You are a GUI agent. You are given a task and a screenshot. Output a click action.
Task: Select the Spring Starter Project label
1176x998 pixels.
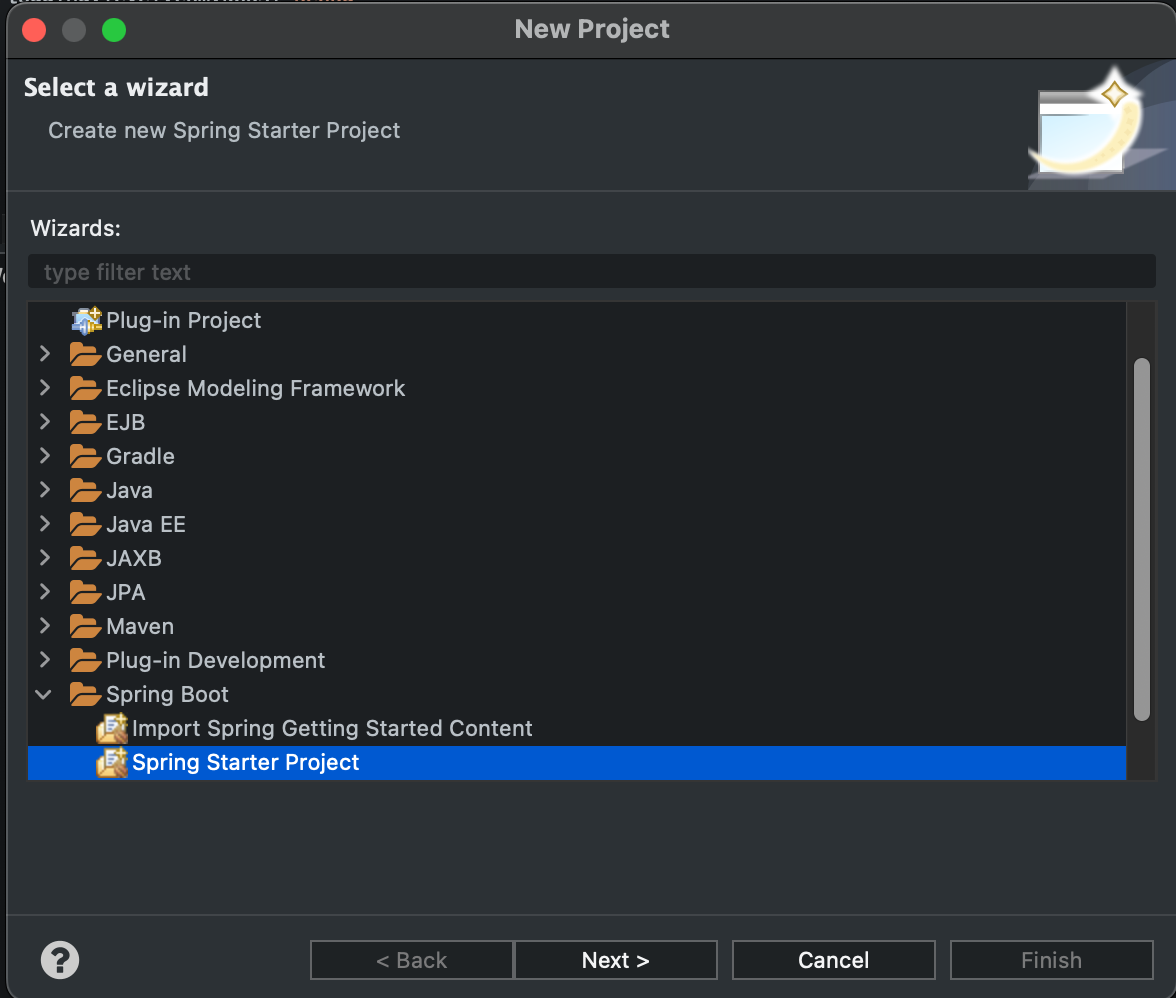(x=246, y=763)
